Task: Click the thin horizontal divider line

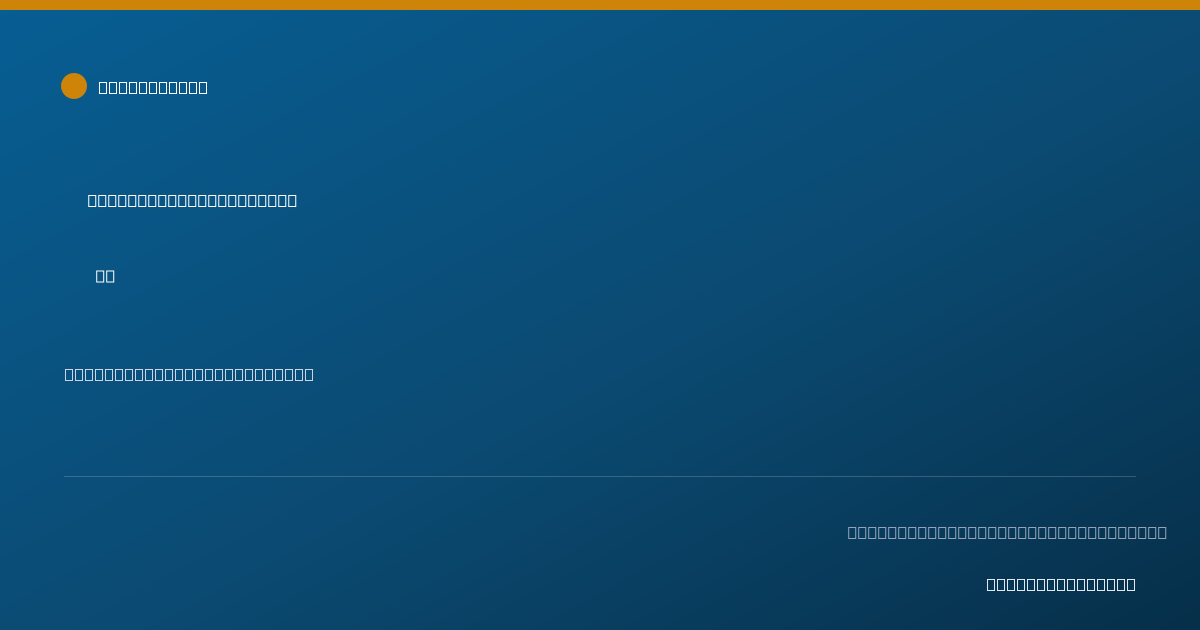Action: click(x=600, y=476)
